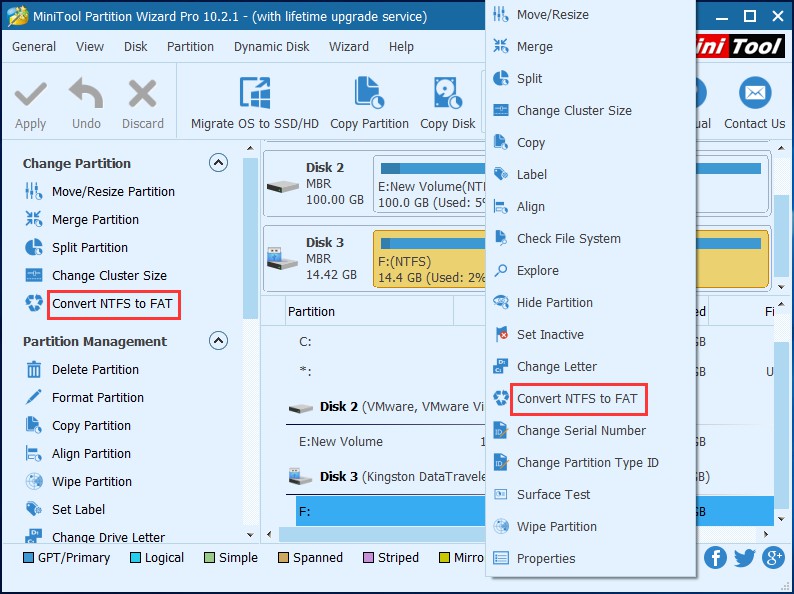Viewport: 794px width, 594px height.
Task: Select Change Drive Letter in sidebar
Action: tap(95, 537)
